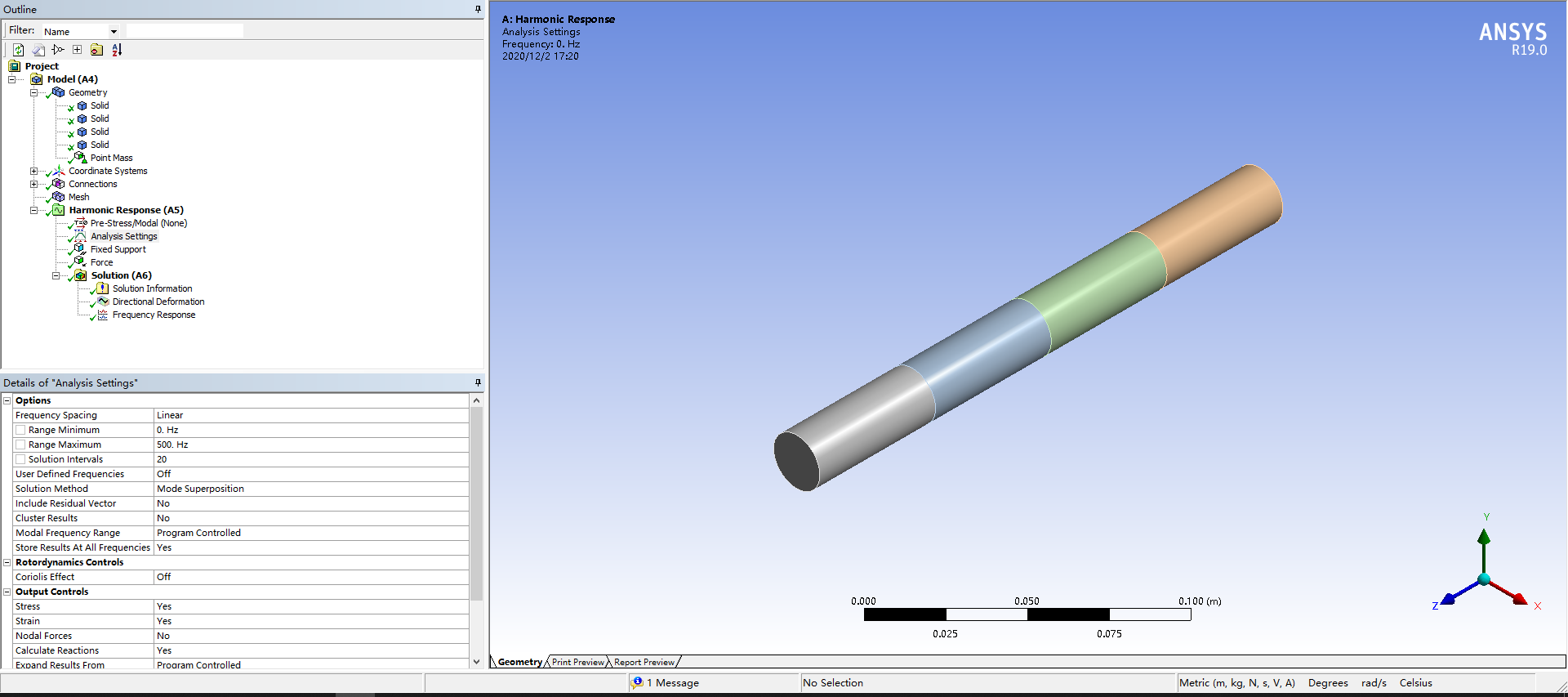Click the Force load icon

pos(80,262)
